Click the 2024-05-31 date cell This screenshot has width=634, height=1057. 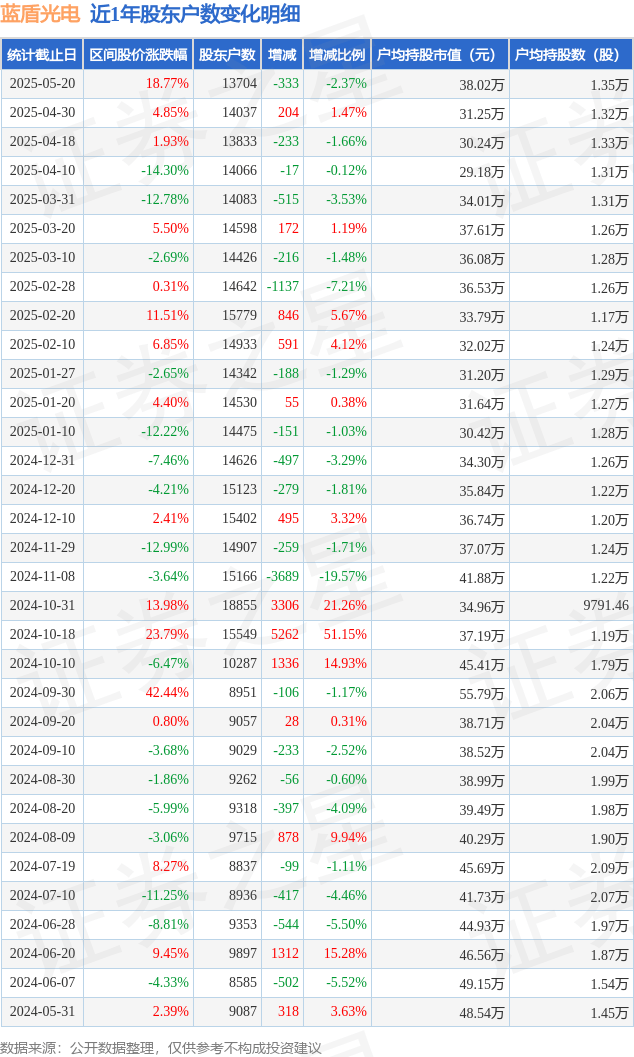point(42,1011)
